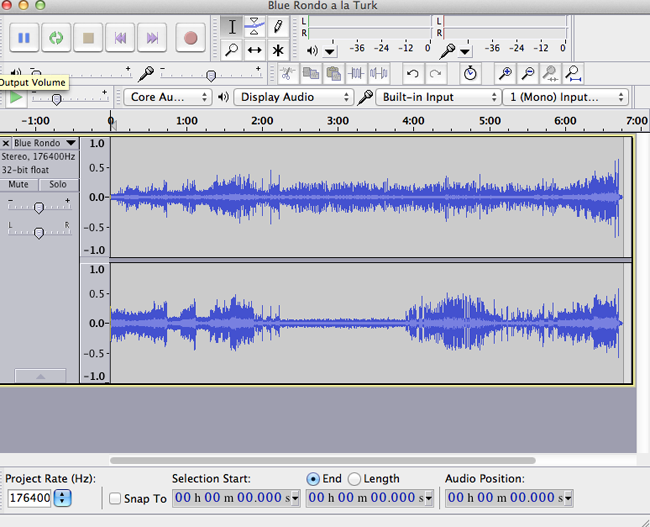This screenshot has width=650, height=527.
Task: Click the Cut scissors icon
Action: pyautogui.click(x=287, y=73)
